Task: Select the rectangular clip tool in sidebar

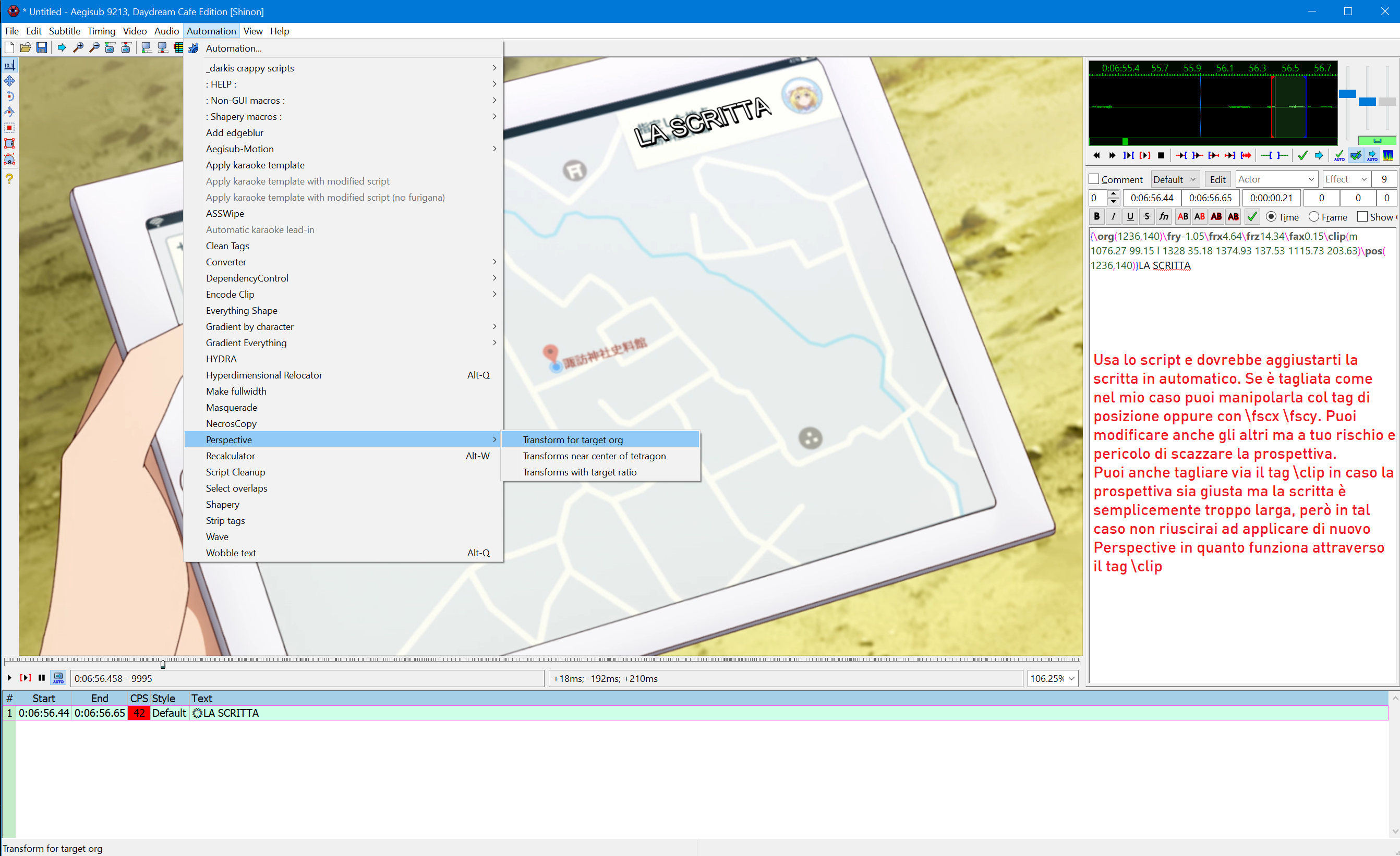Action: (x=9, y=128)
